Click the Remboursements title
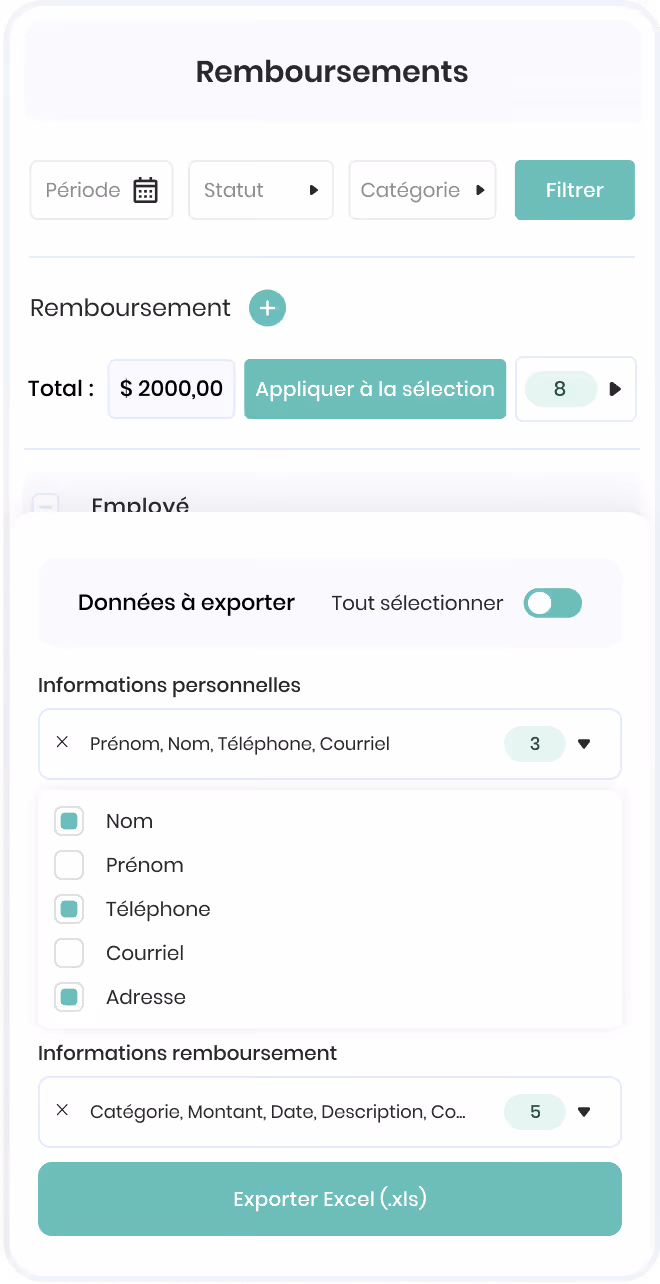 click(x=332, y=72)
